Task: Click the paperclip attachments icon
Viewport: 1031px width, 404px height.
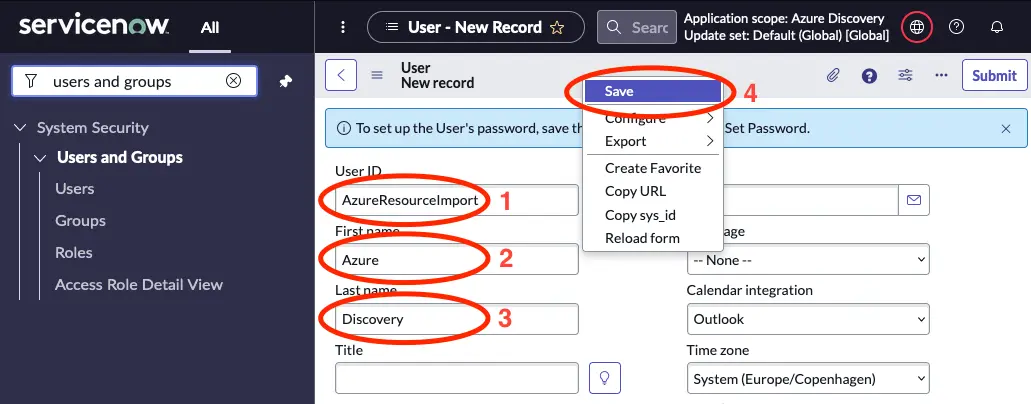Action: coord(833,75)
